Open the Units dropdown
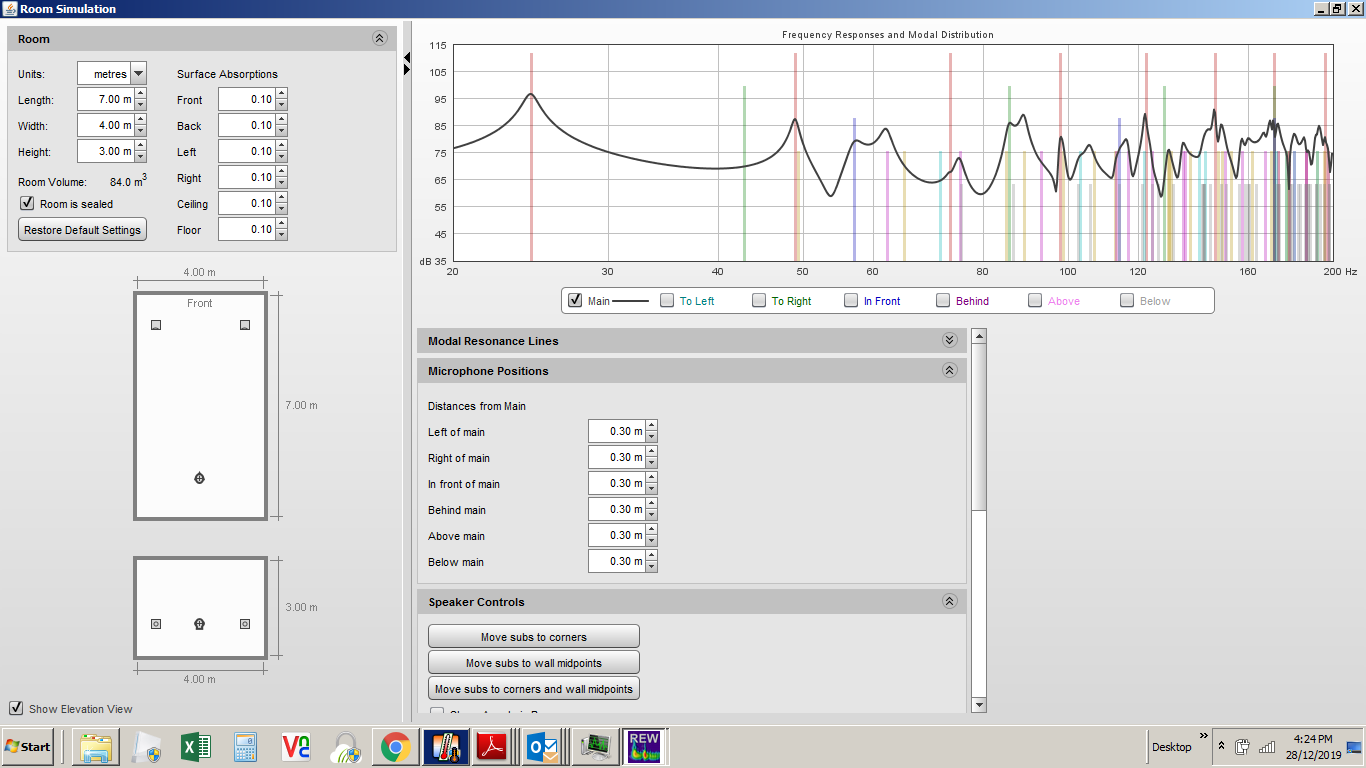1366x768 pixels. coord(138,74)
